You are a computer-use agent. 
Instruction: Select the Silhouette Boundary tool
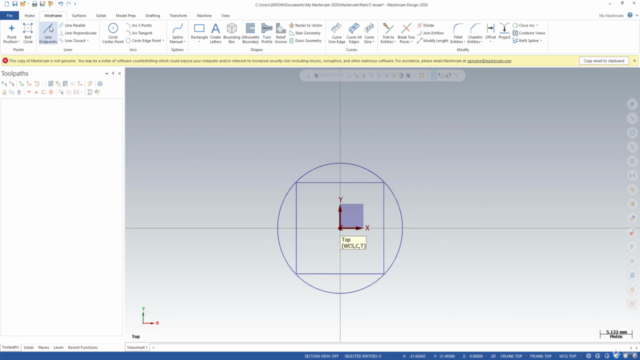point(250,33)
